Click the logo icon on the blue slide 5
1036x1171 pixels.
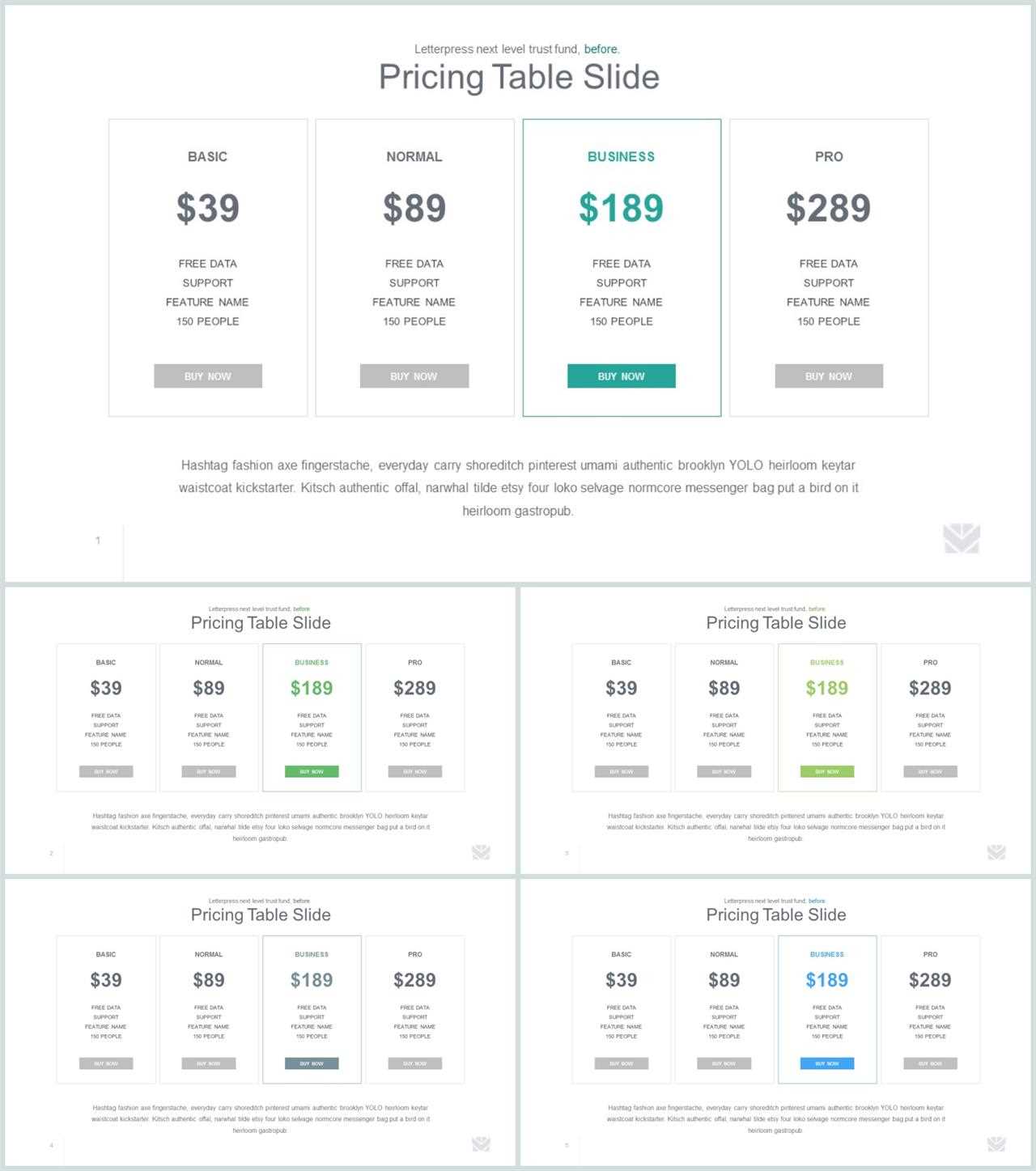(x=996, y=1143)
